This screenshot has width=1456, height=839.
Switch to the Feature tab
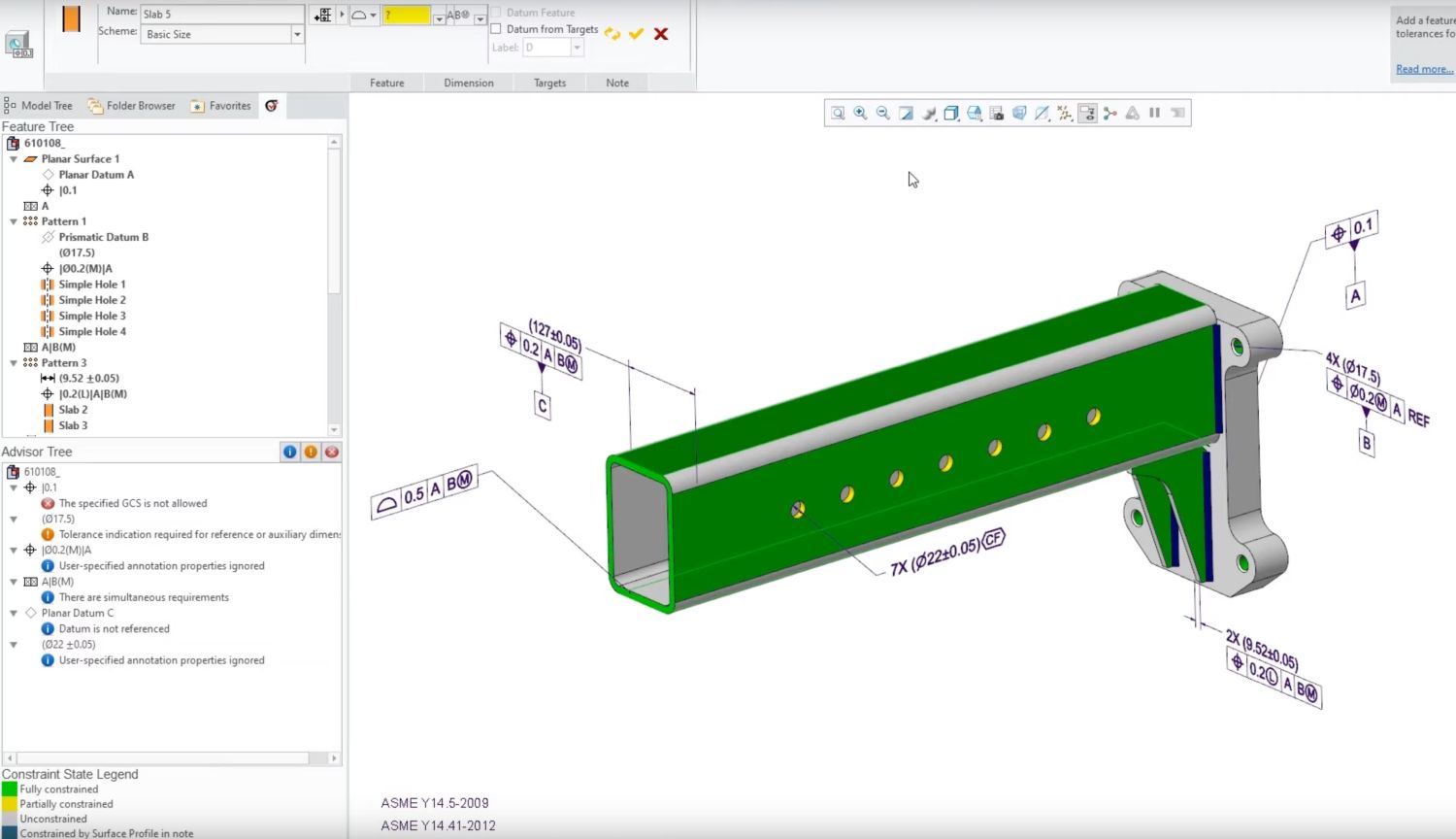386,84
